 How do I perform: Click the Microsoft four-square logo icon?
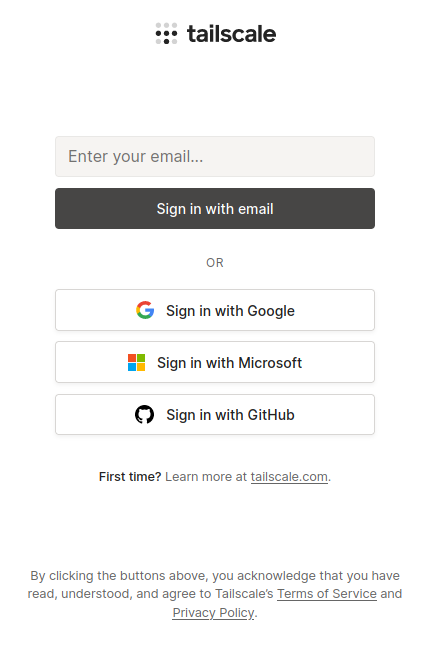136,362
